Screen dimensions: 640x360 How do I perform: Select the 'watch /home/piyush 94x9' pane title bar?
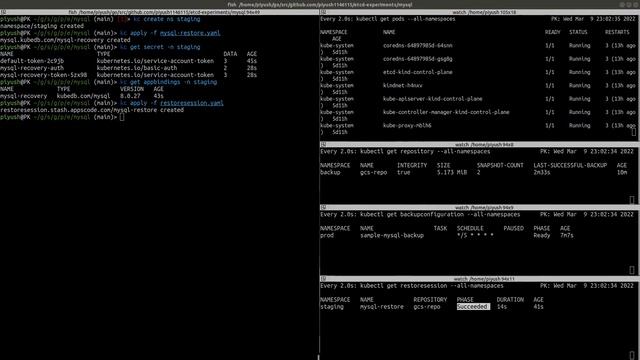[480, 207]
